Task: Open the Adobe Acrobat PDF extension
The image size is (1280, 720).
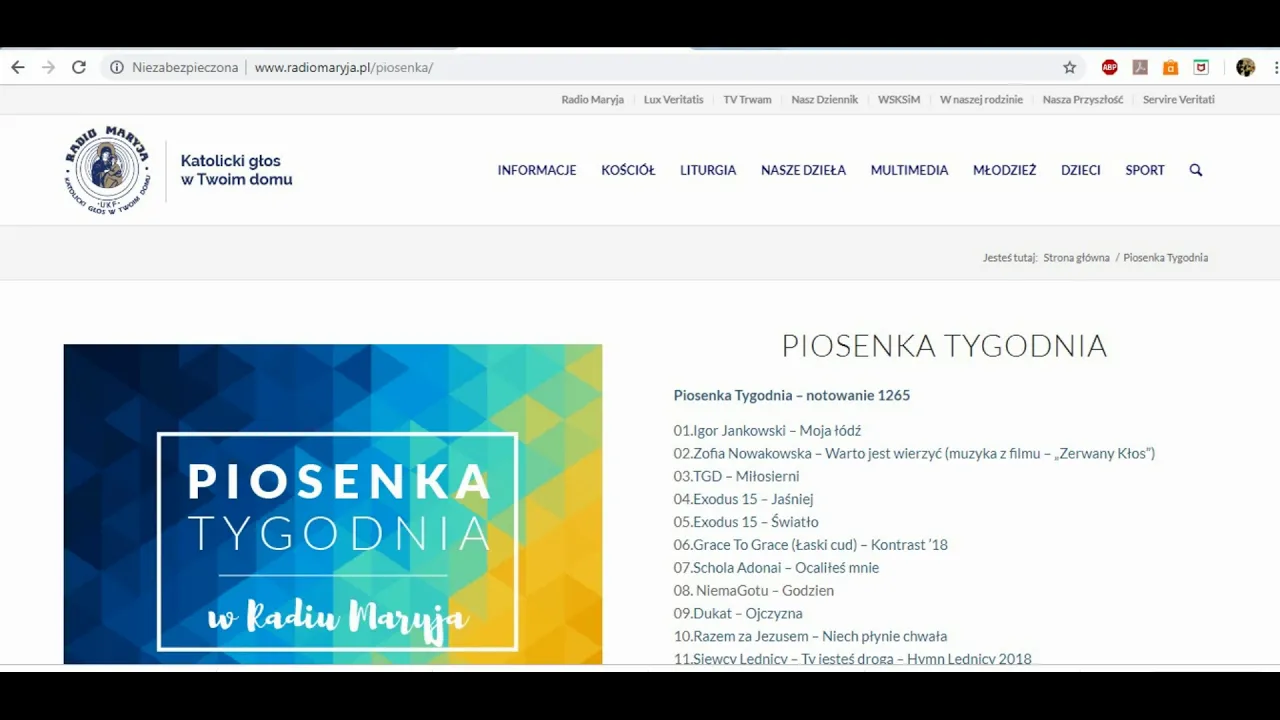Action: tap(1139, 67)
